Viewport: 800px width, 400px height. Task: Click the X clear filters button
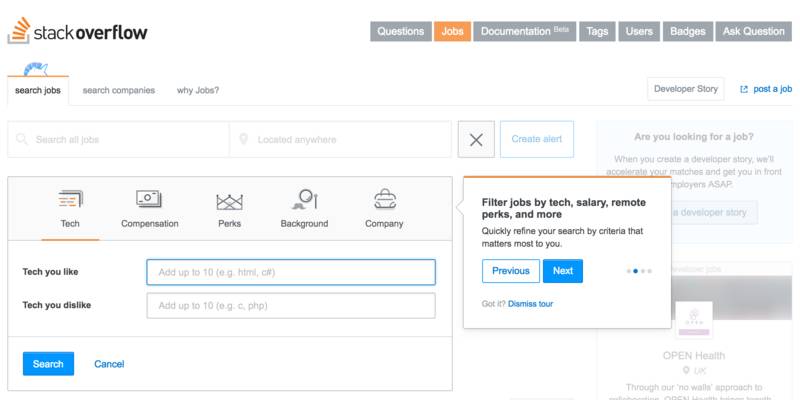pos(476,139)
